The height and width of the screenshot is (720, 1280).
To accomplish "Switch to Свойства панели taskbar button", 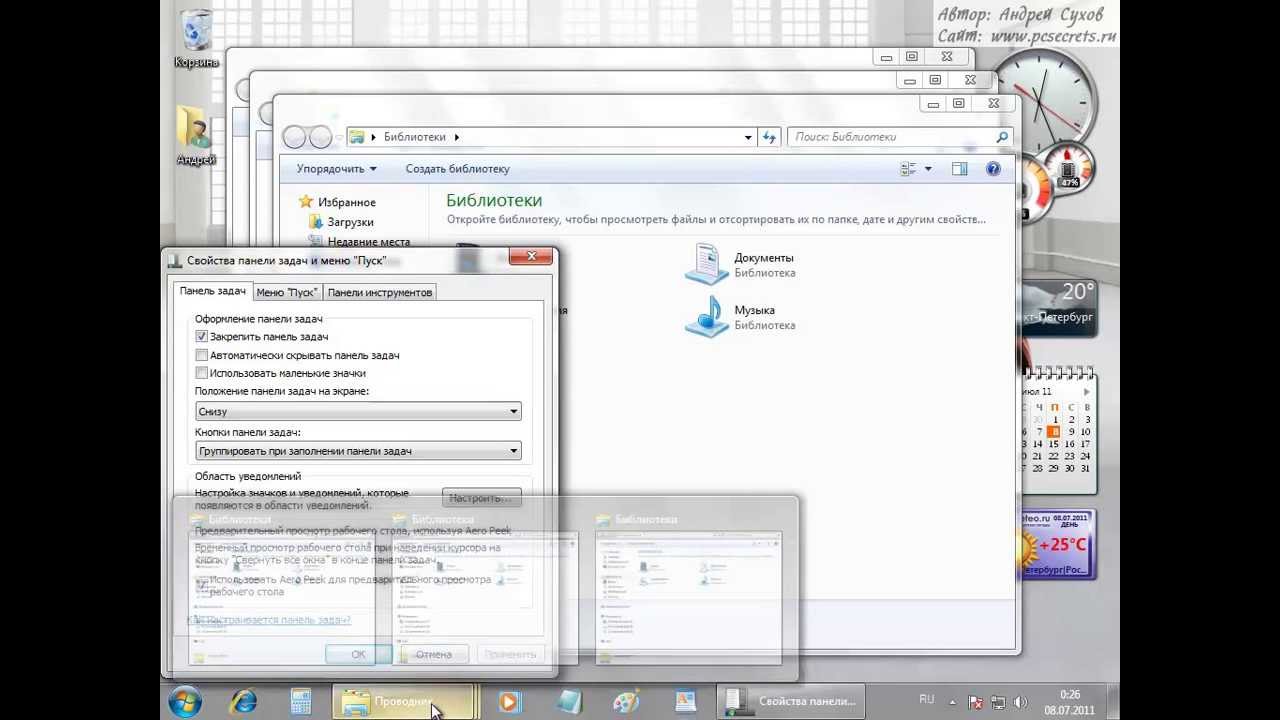I will click(792, 702).
